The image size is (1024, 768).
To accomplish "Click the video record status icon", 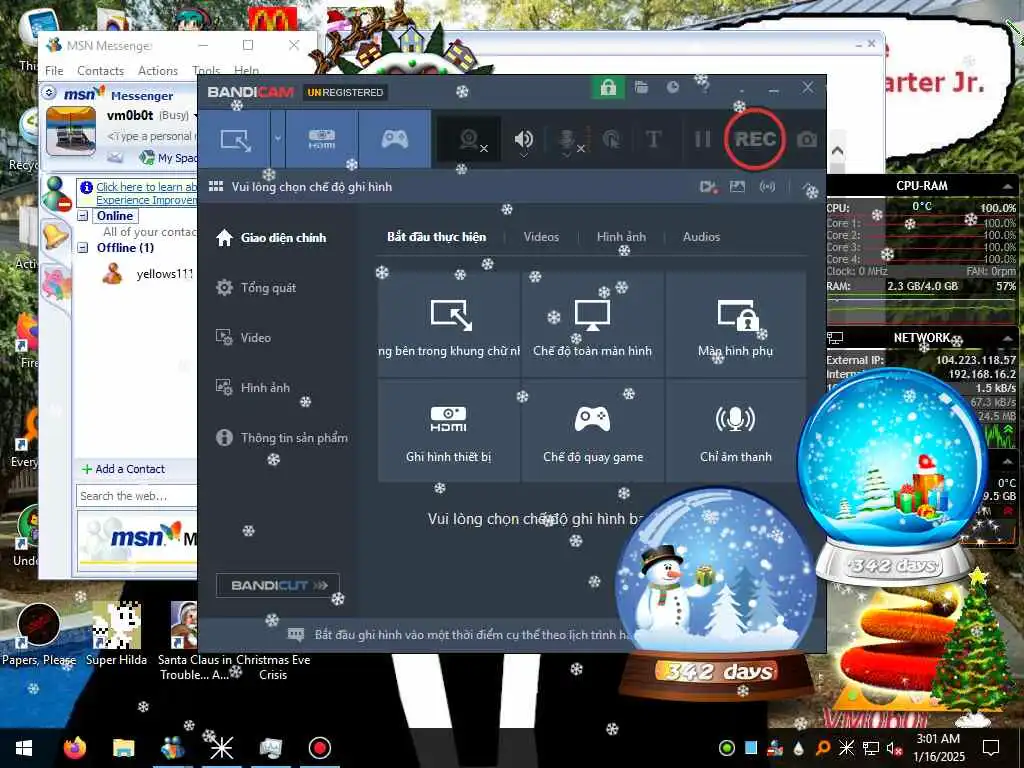I will 708,187.
